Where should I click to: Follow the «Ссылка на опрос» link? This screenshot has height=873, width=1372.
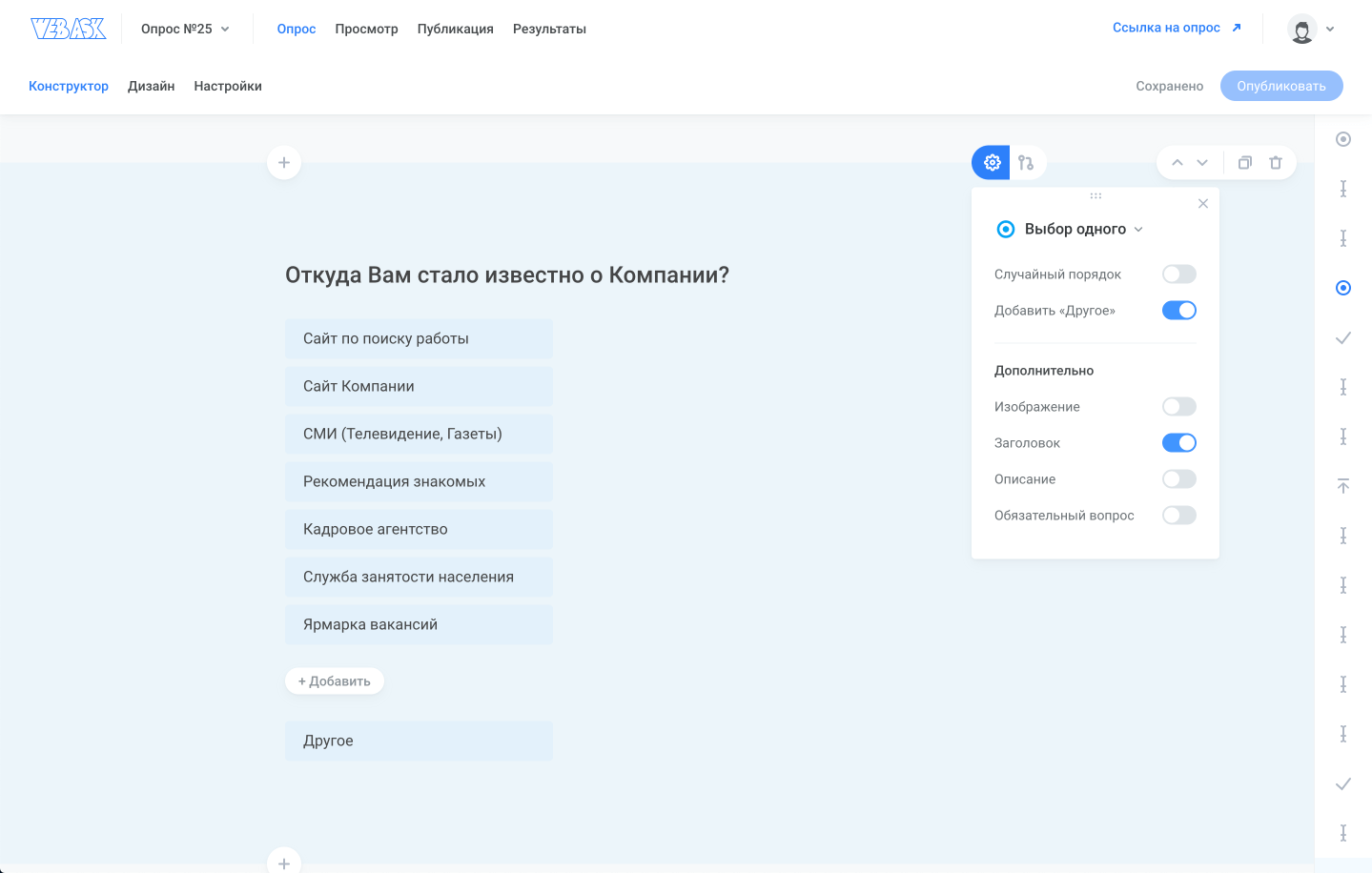1176,28
